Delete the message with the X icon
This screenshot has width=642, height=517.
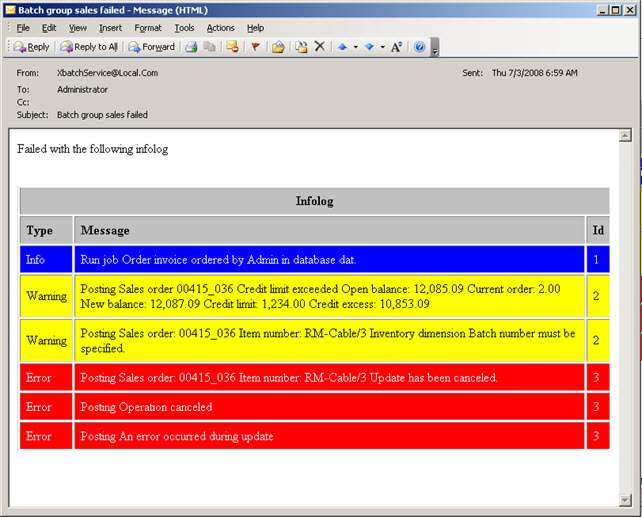point(320,47)
